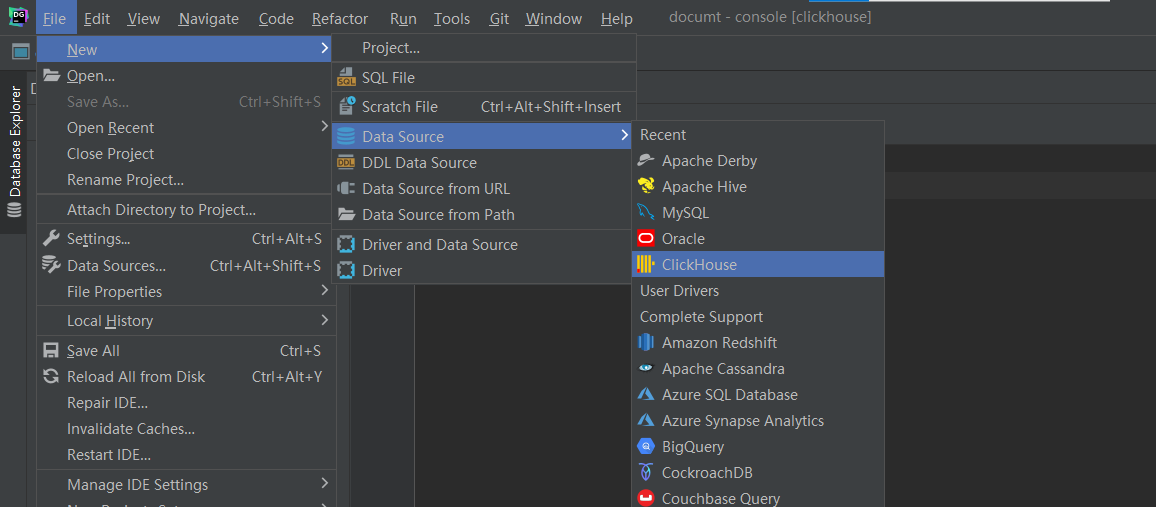Expand the File Properties submenu arrow
This screenshot has width=1156, height=507.
point(325,291)
